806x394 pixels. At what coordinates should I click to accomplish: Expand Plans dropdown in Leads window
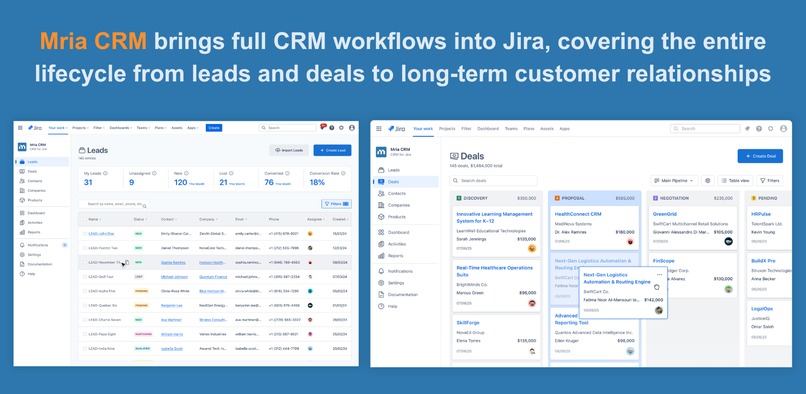(160, 128)
